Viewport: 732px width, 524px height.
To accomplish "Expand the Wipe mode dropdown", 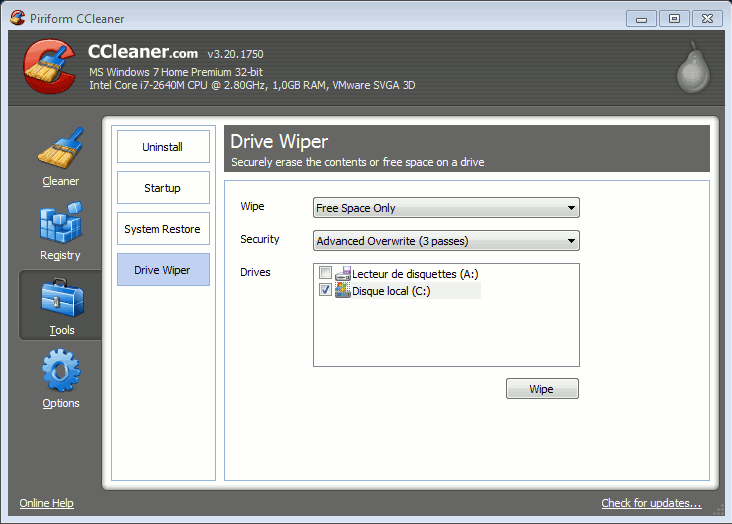I will pyautogui.click(x=446, y=208).
